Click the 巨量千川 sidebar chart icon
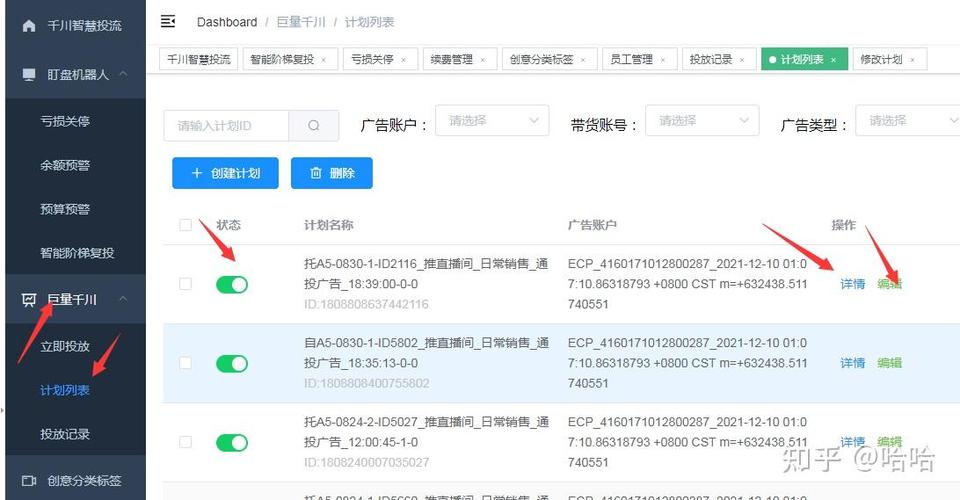Screen dimensions: 960x500 click(29, 299)
